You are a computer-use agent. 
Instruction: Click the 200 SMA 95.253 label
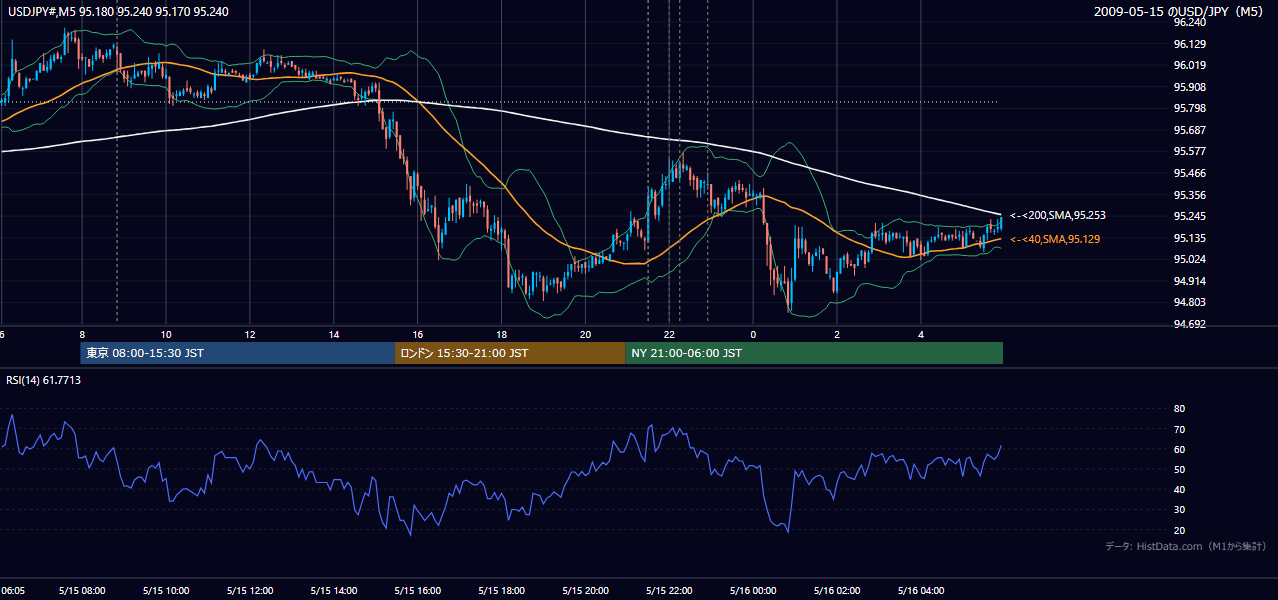tap(1058, 215)
